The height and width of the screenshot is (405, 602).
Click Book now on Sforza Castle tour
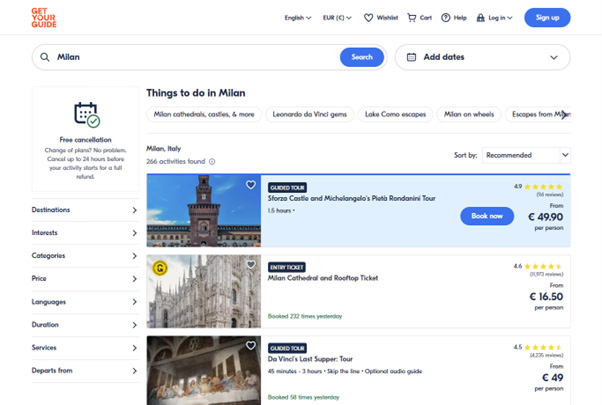click(487, 216)
